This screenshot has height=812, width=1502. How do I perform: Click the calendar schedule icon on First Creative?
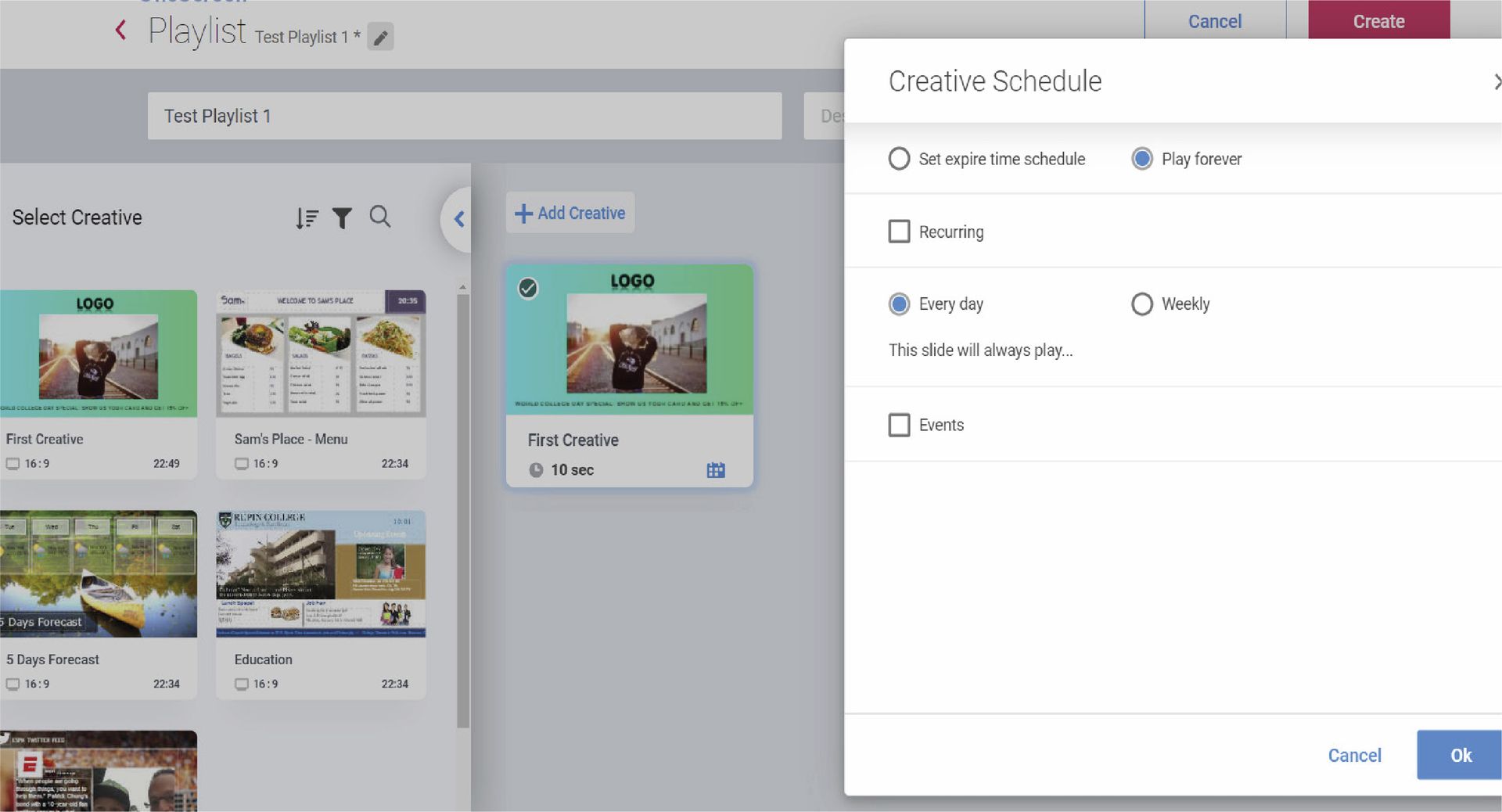pyautogui.click(x=715, y=470)
